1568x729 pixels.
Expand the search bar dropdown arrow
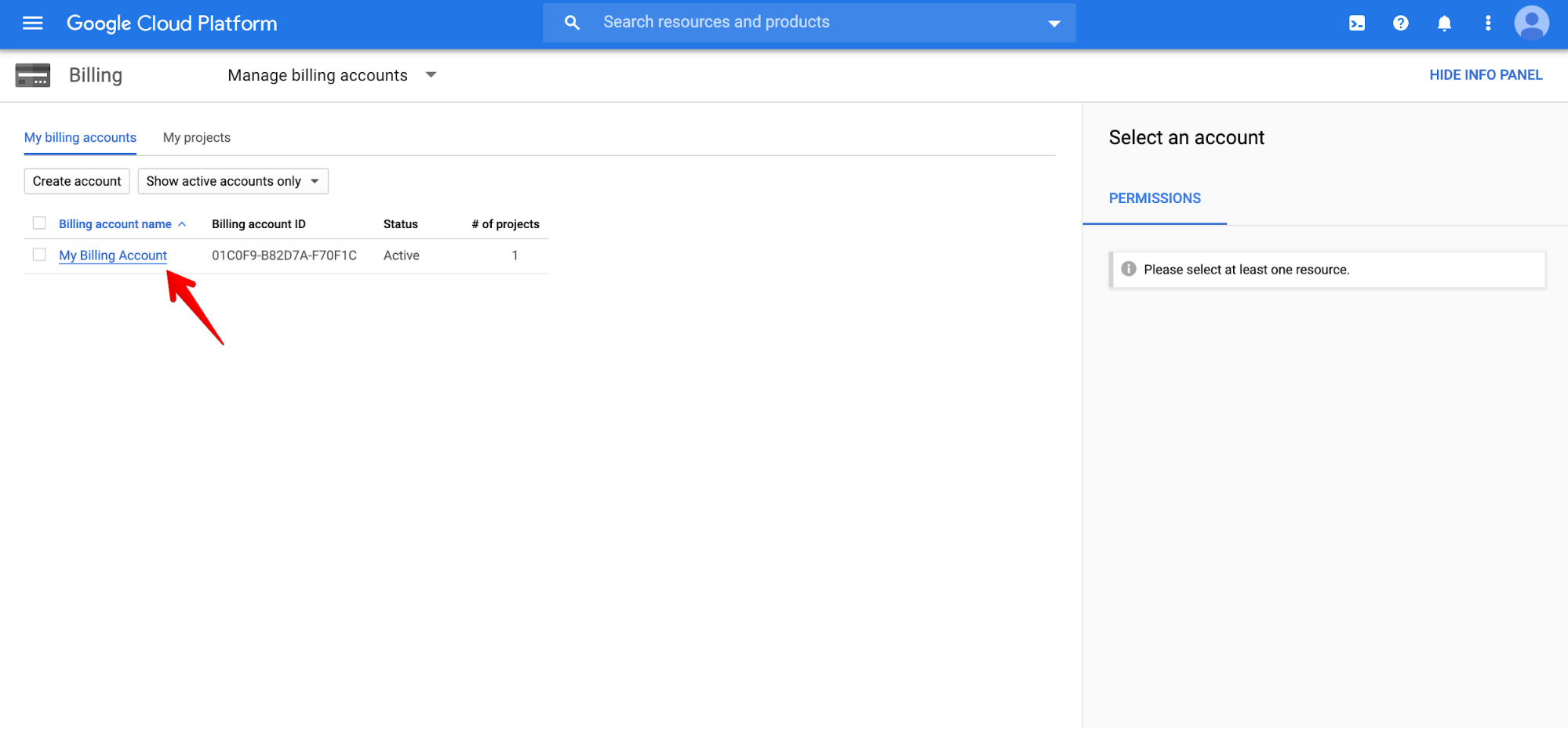click(x=1054, y=23)
